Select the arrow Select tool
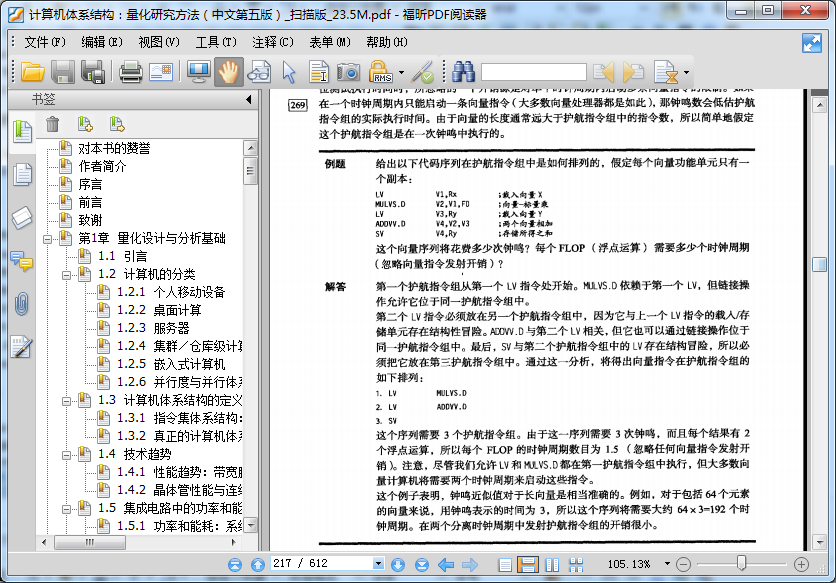 (288, 72)
